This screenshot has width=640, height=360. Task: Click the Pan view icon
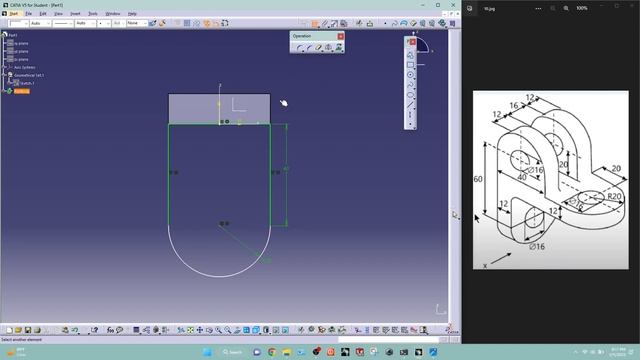200,330
